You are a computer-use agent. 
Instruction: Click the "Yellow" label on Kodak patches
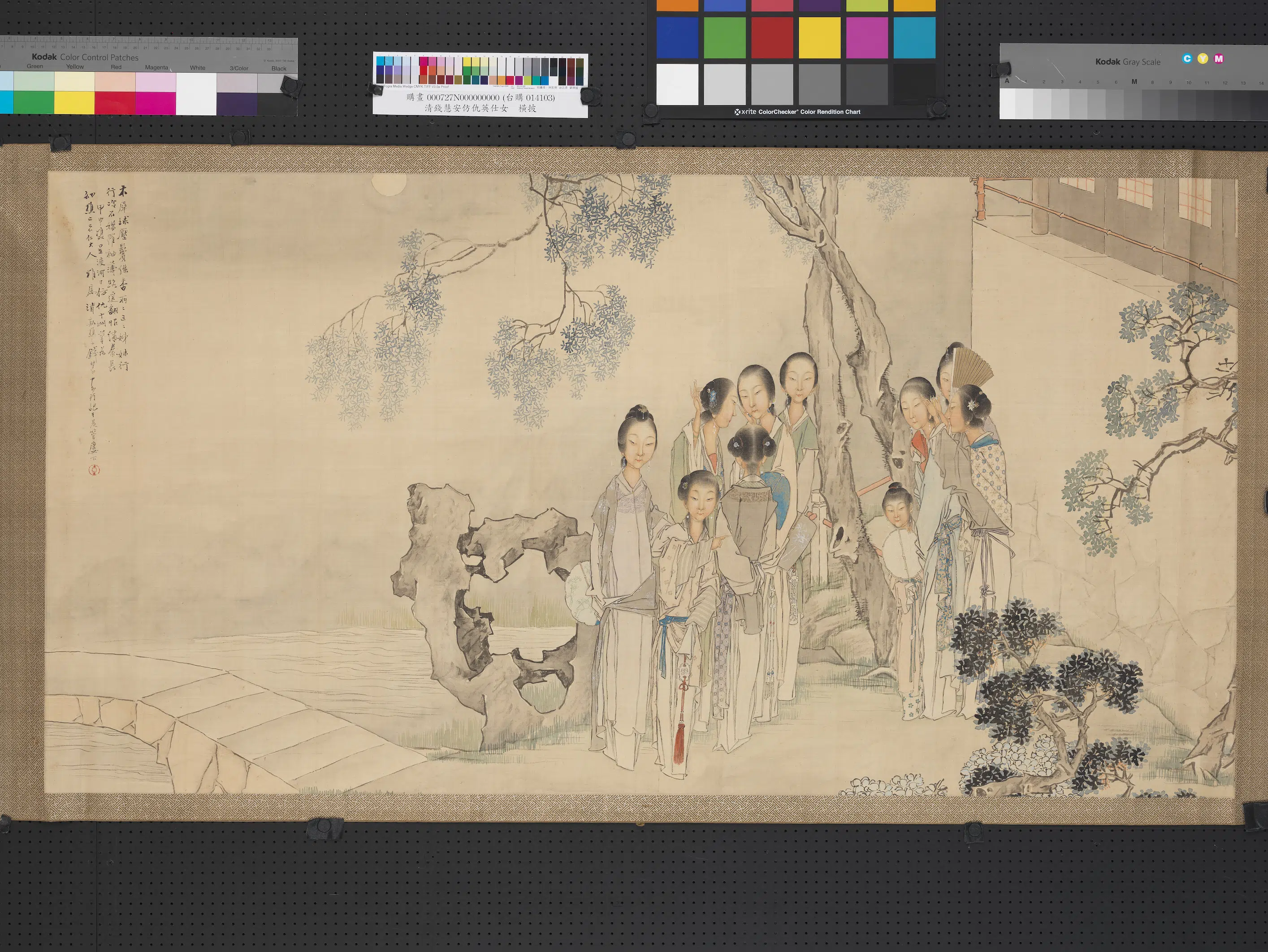tap(75, 67)
